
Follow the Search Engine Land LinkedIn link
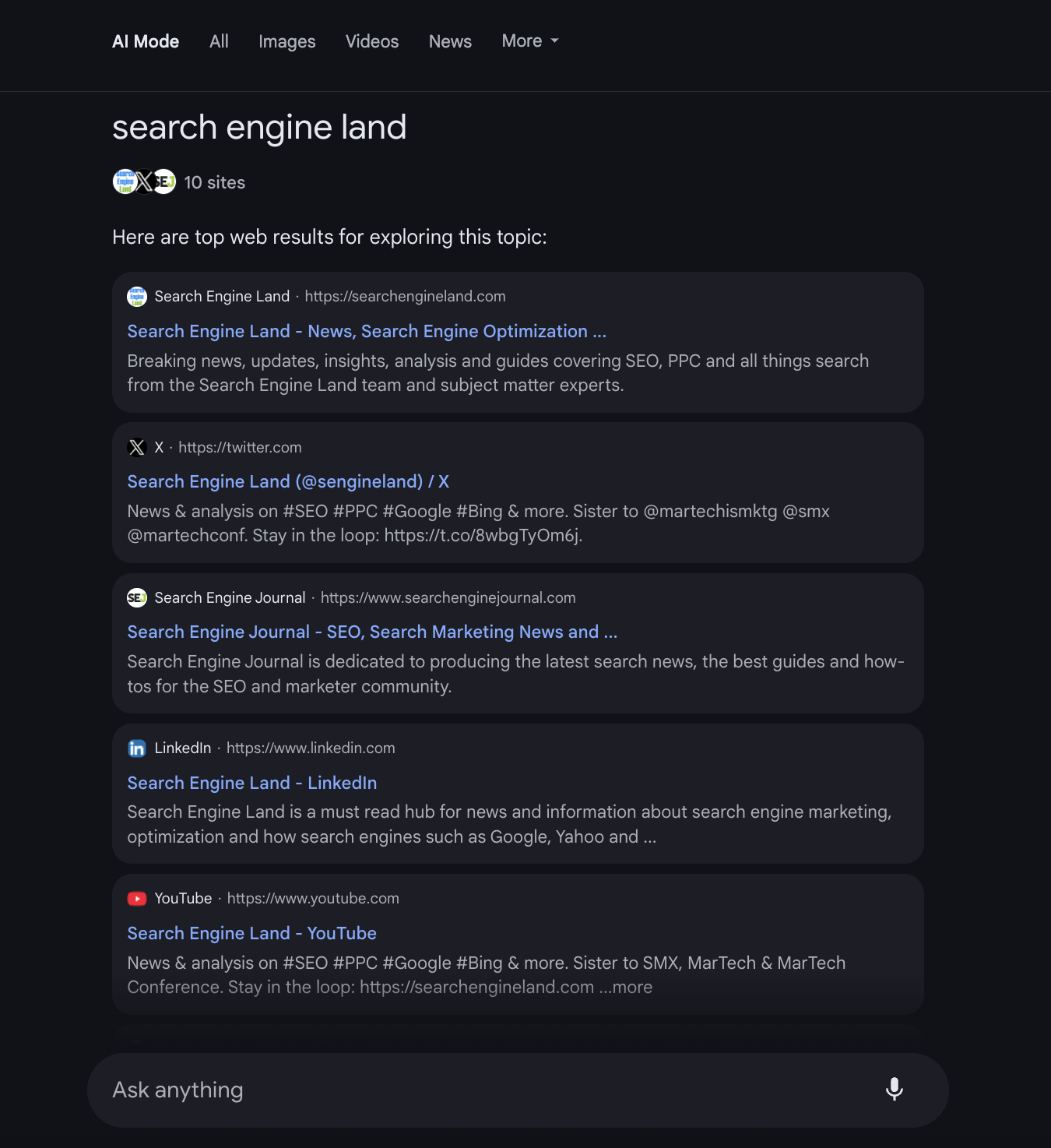click(251, 783)
